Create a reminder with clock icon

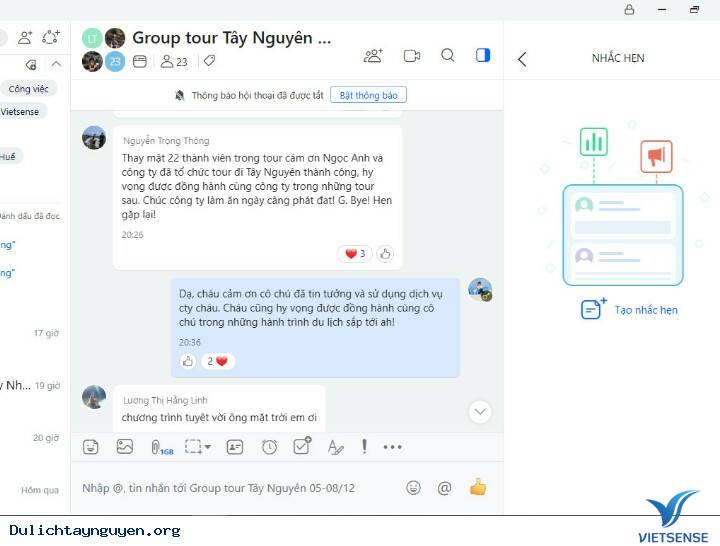269,447
